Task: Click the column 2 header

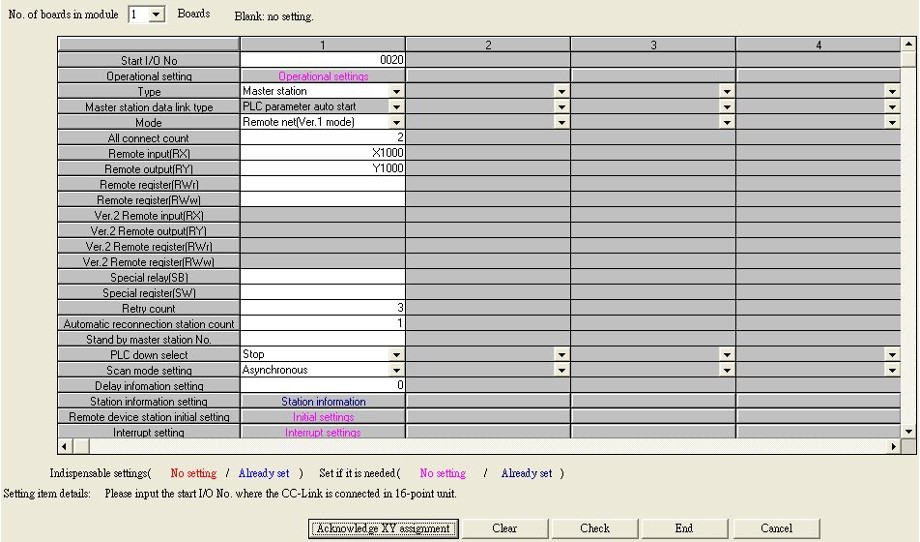Action: pyautogui.click(x=488, y=45)
